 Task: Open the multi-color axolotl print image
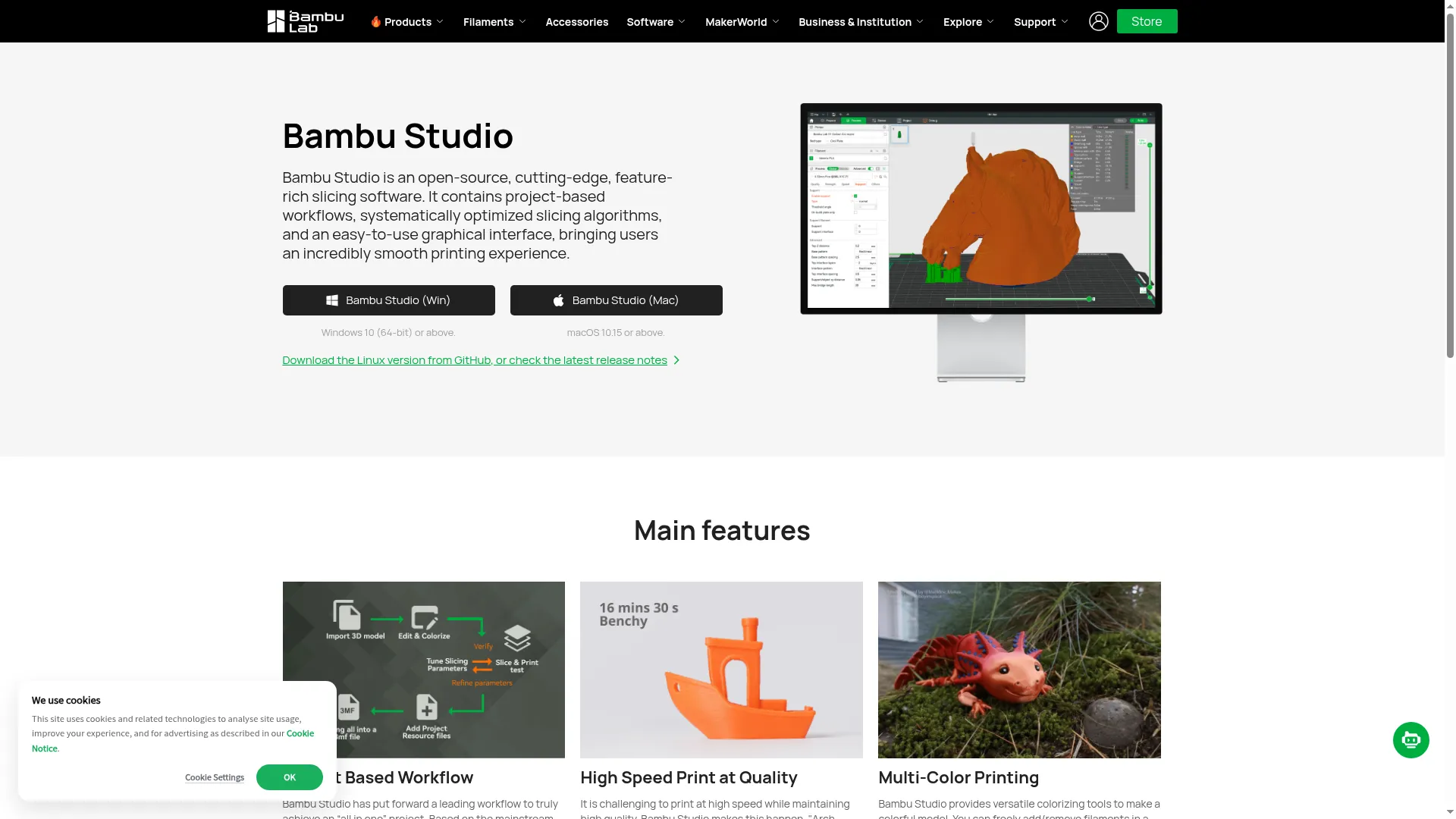coord(1019,670)
